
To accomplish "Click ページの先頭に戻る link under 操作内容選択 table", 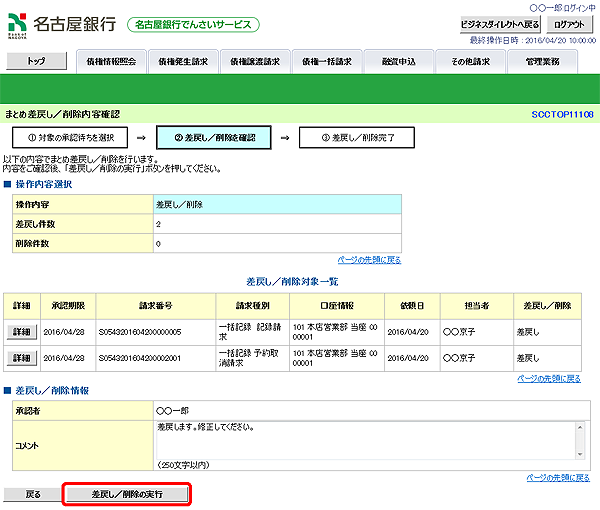I will (369, 260).
